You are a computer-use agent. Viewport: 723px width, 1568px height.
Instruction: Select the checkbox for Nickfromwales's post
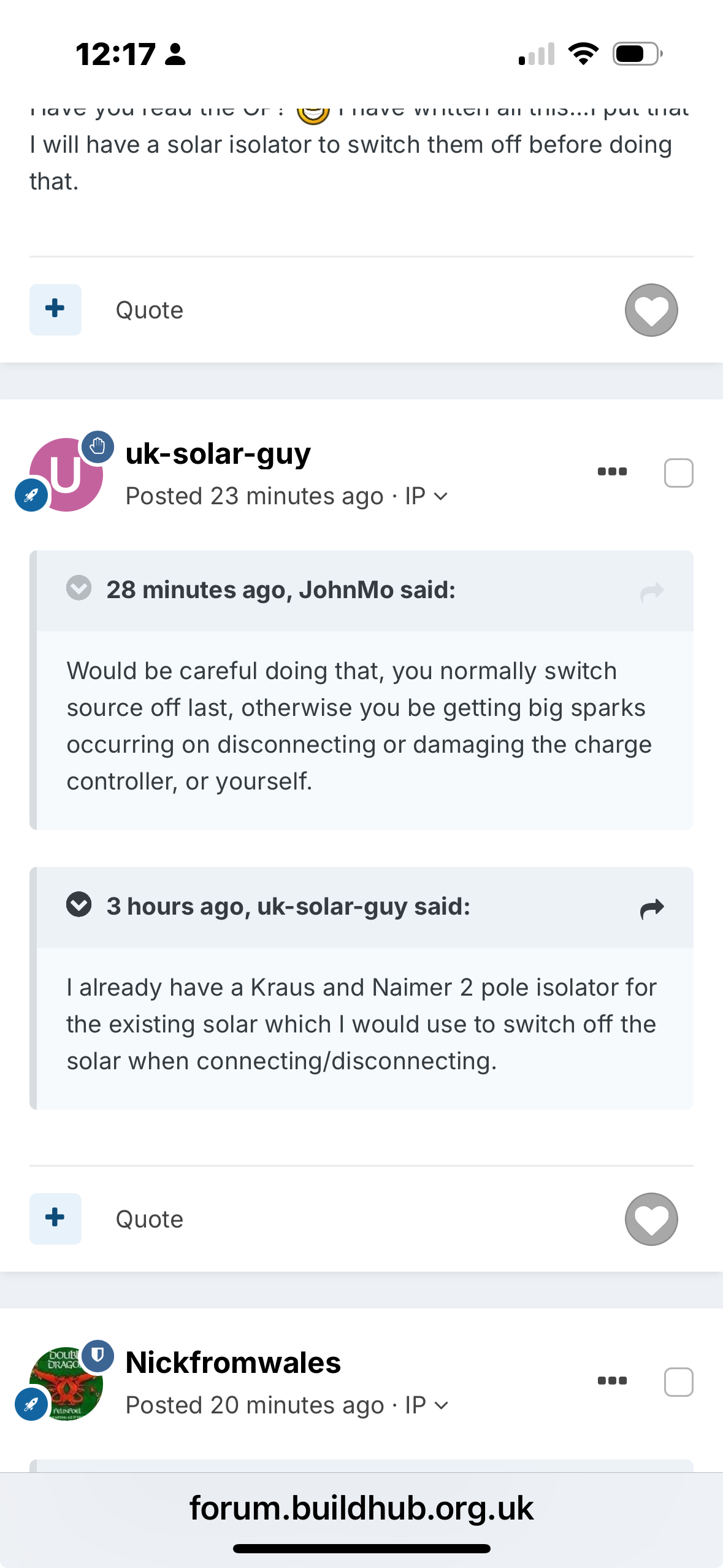(678, 1382)
